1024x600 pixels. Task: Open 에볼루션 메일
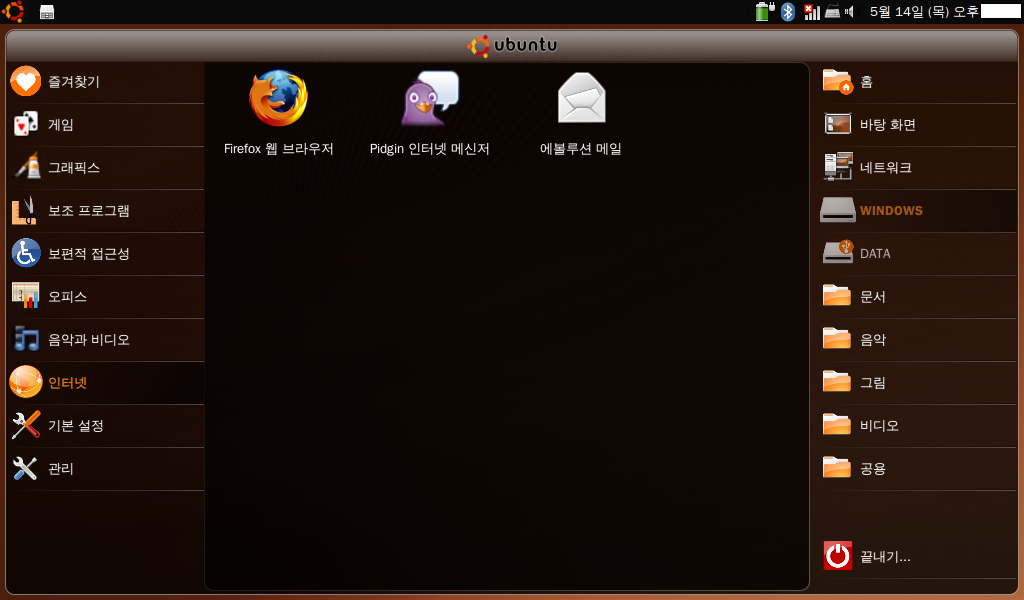[x=581, y=113]
